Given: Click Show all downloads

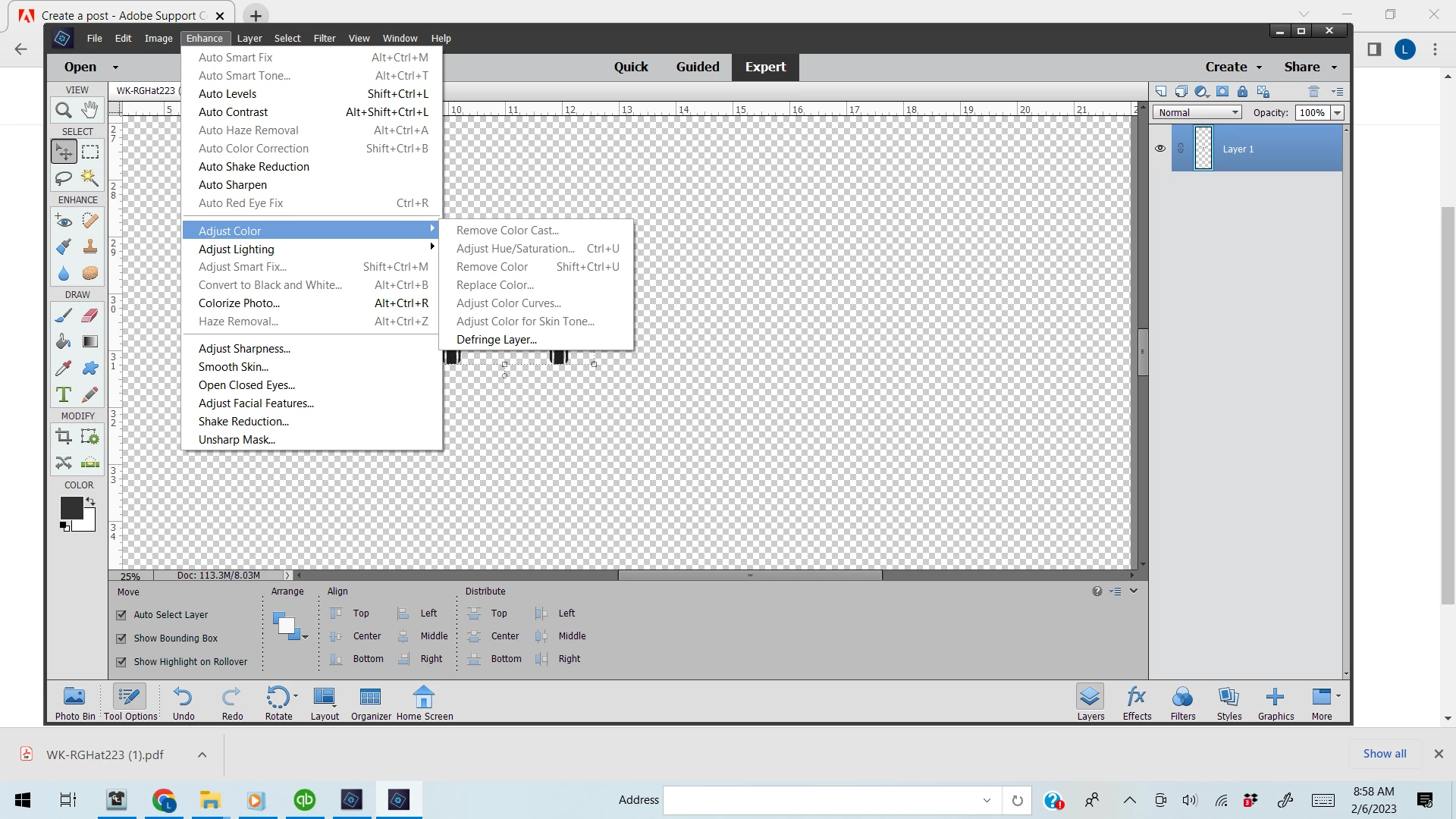Looking at the screenshot, I should pyautogui.click(x=1384, y=754).
